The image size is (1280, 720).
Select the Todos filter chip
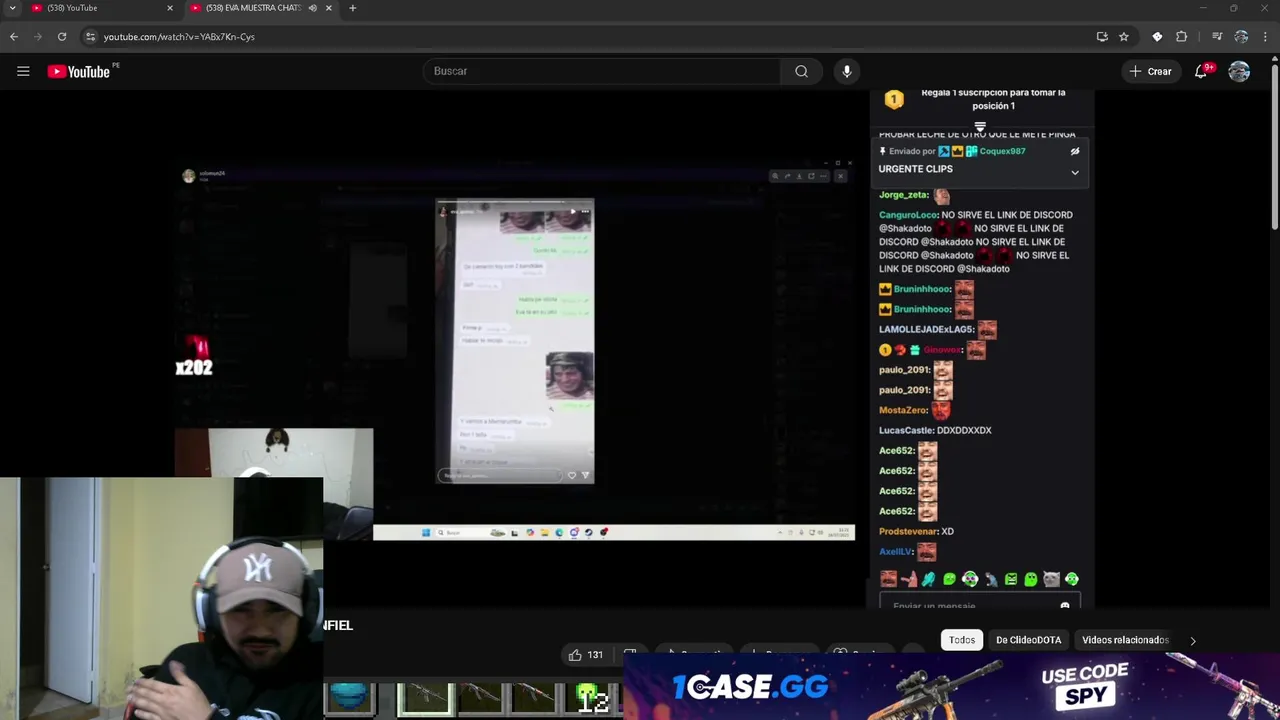pyautogui.click(x=962, y=640)
